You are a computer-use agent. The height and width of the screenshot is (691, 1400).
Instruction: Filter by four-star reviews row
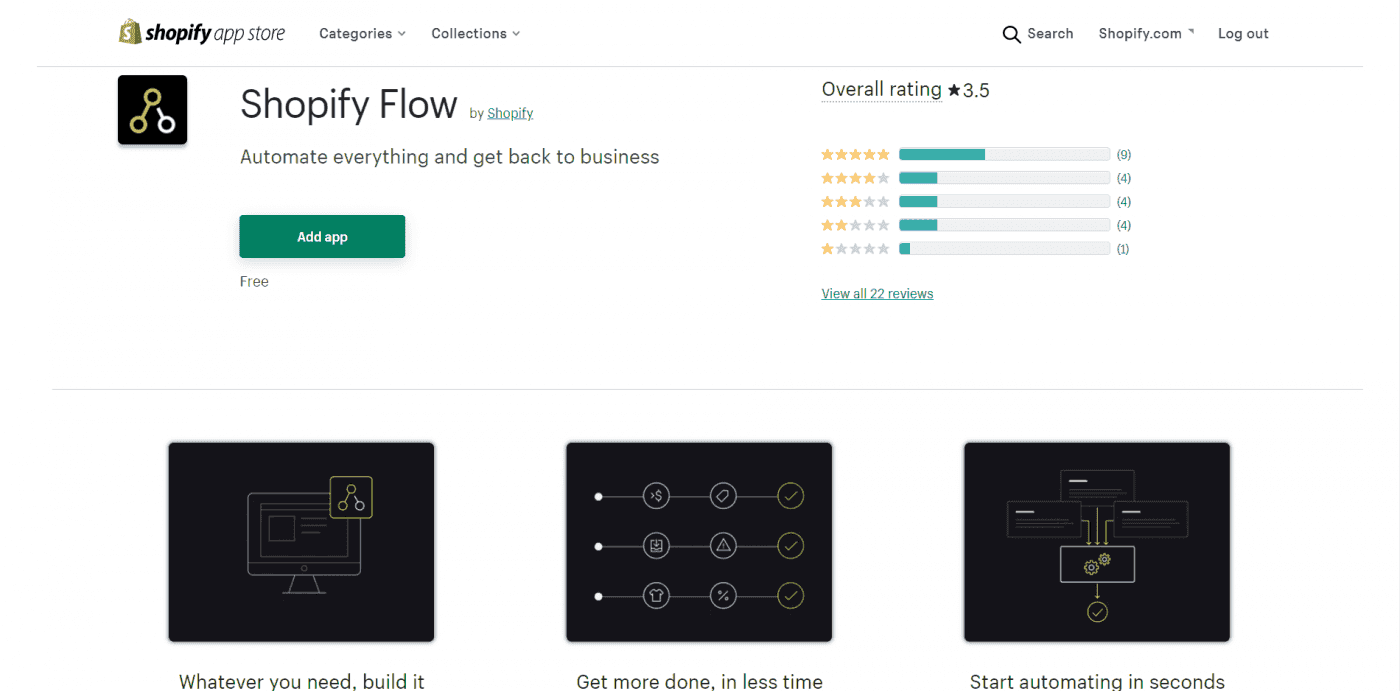tap(976, 178)
